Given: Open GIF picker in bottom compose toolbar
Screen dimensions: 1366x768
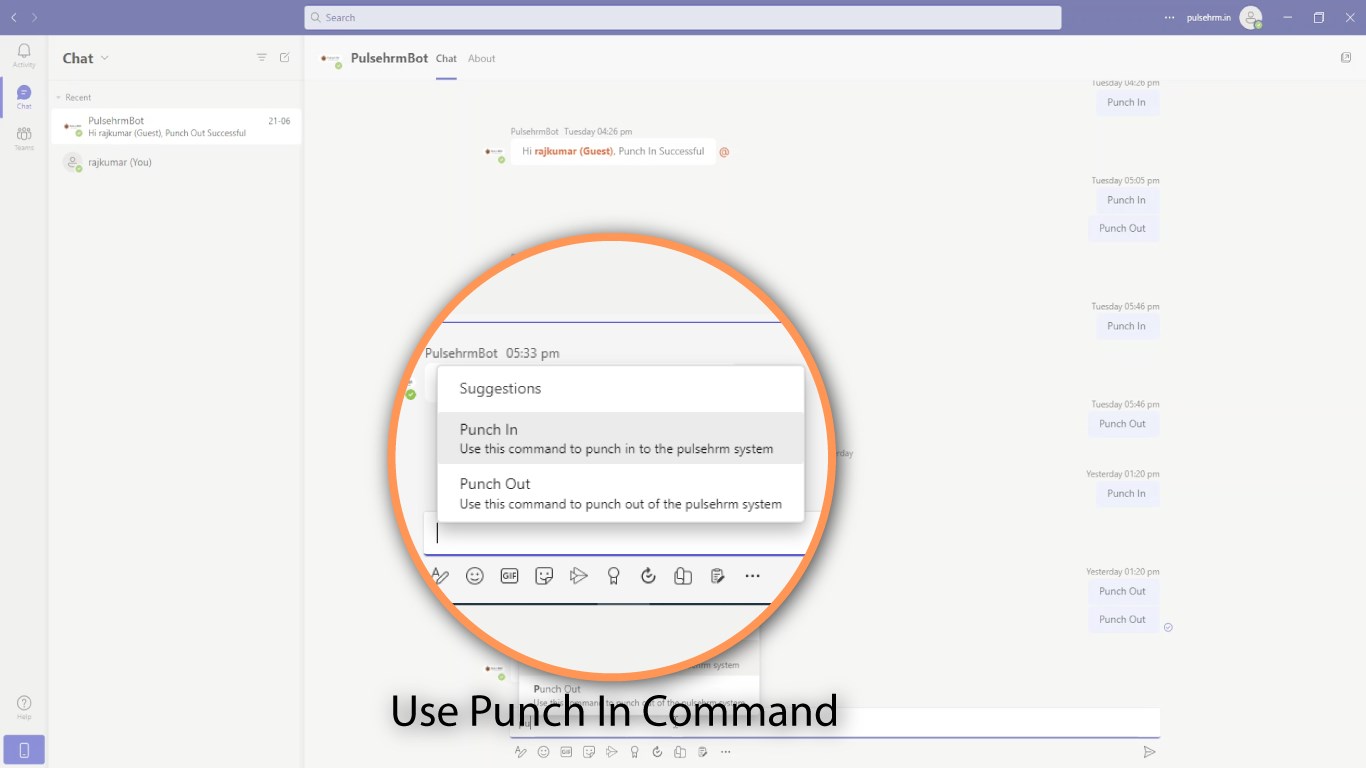Looking at the screenshot, I should click(x=566, y=752).
